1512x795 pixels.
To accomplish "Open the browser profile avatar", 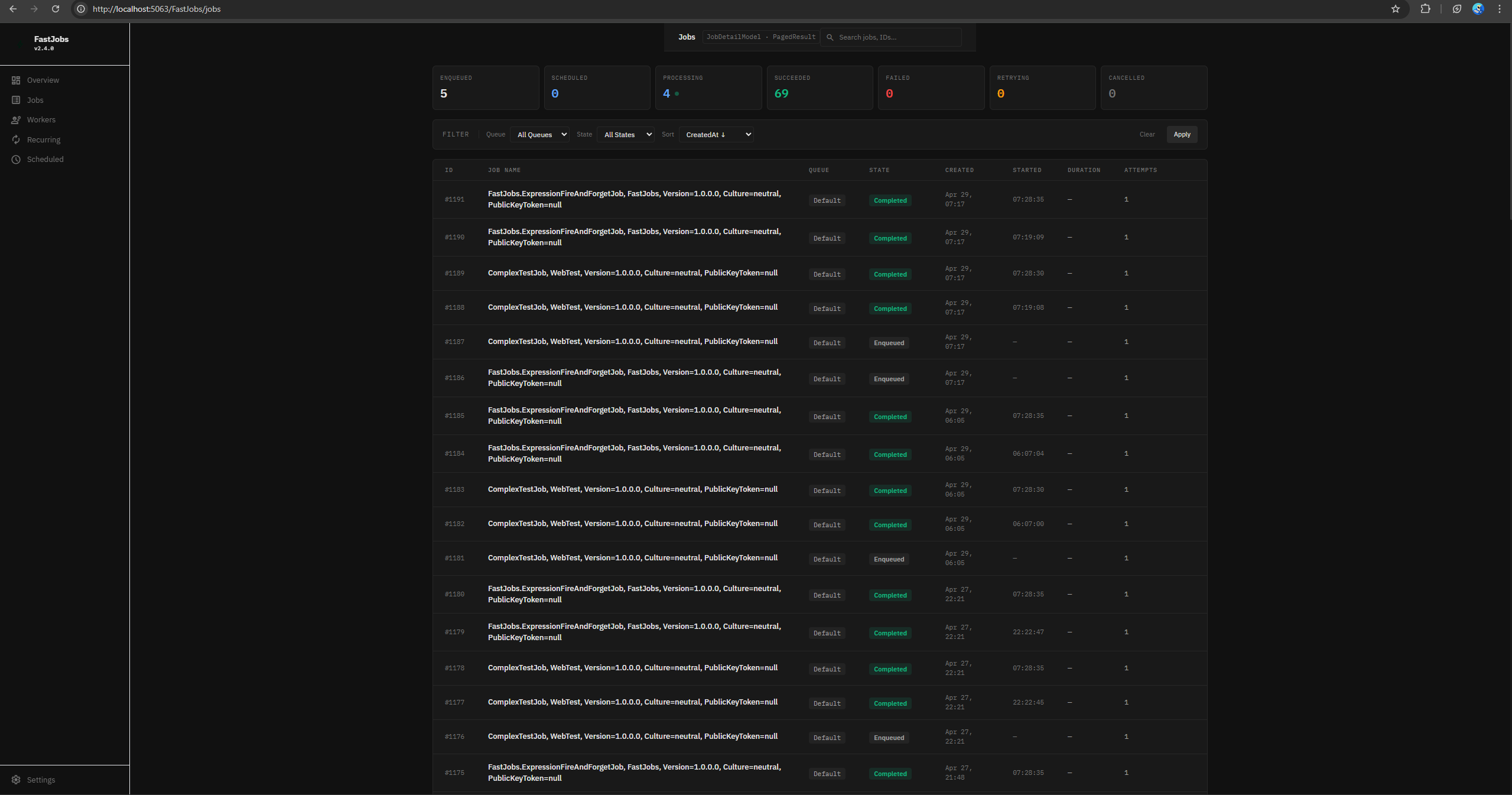I will point(1478,9).
